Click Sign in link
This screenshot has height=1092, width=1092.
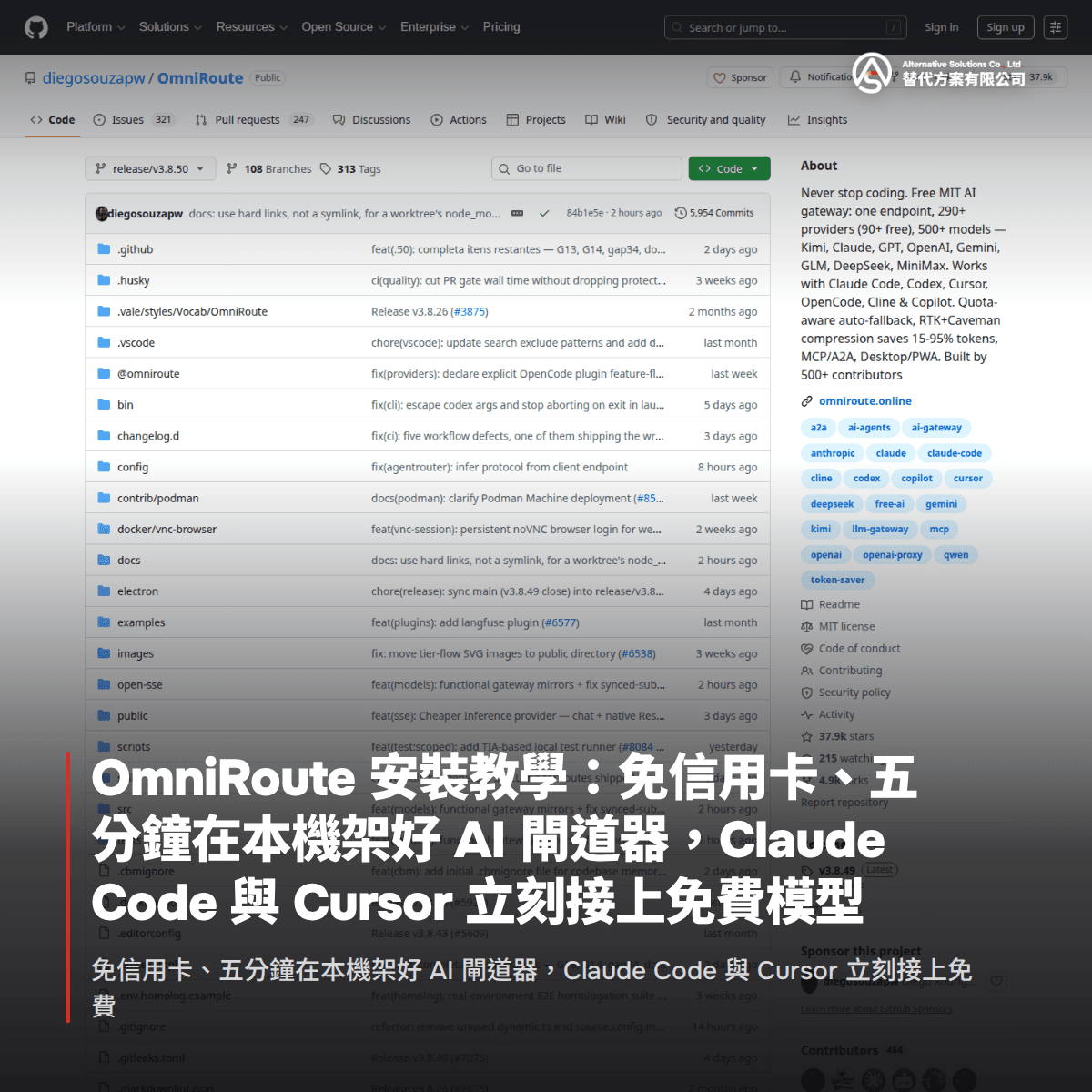click(941, 27)
